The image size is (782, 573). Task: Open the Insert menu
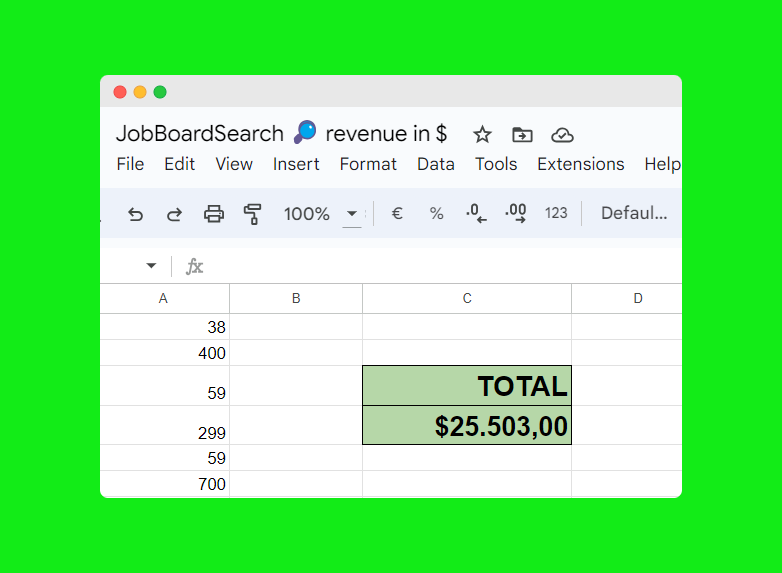(296, 164)
